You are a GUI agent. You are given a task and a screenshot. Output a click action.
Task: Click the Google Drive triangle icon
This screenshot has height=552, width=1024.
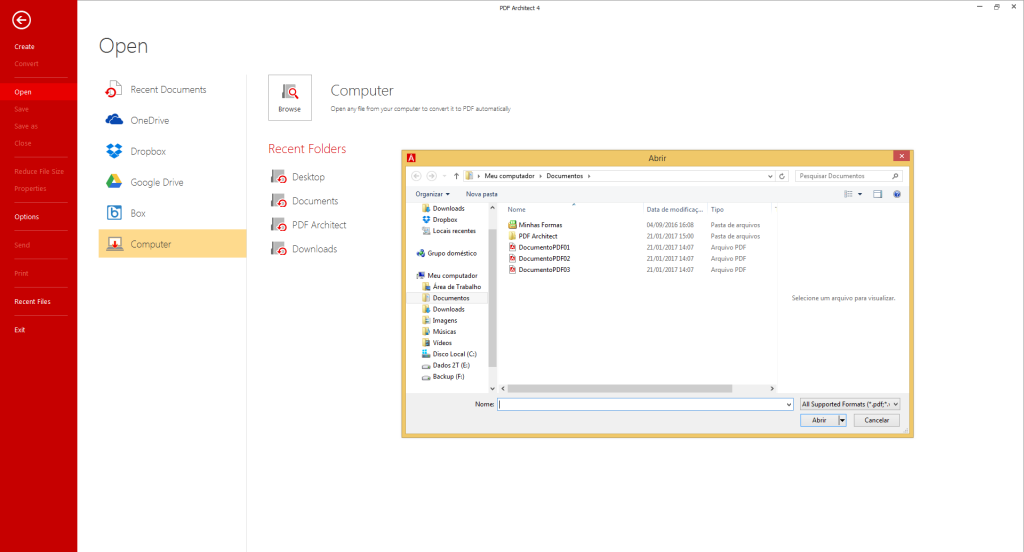pyautogui.click(x=114, y=182)
